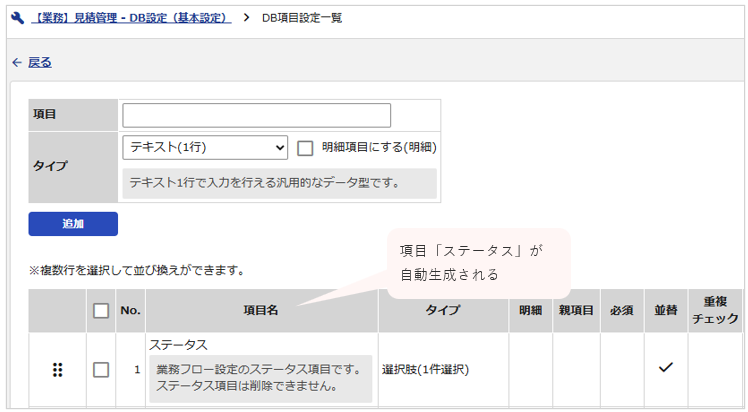Check the checkbox for ステータス row
Image resolution: width=748 pixels, height=412 pixels.
click(101, 370)
